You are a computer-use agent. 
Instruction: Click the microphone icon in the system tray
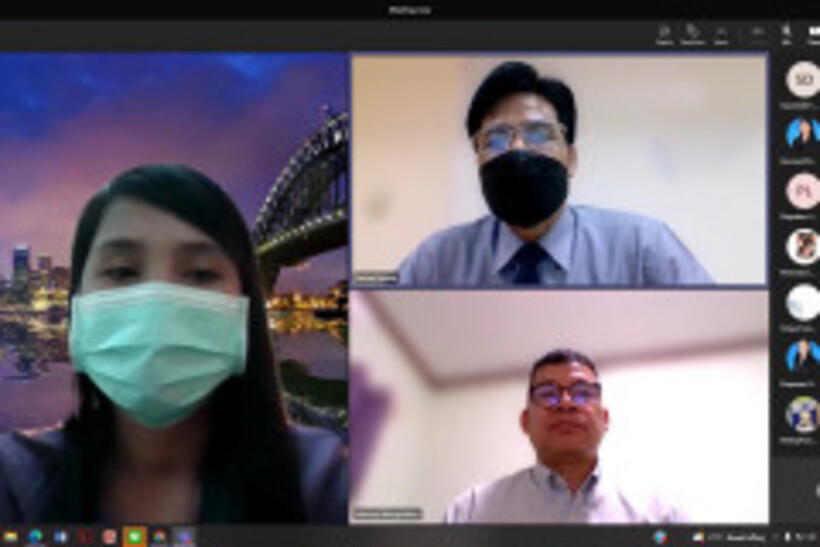click(787, 537)
